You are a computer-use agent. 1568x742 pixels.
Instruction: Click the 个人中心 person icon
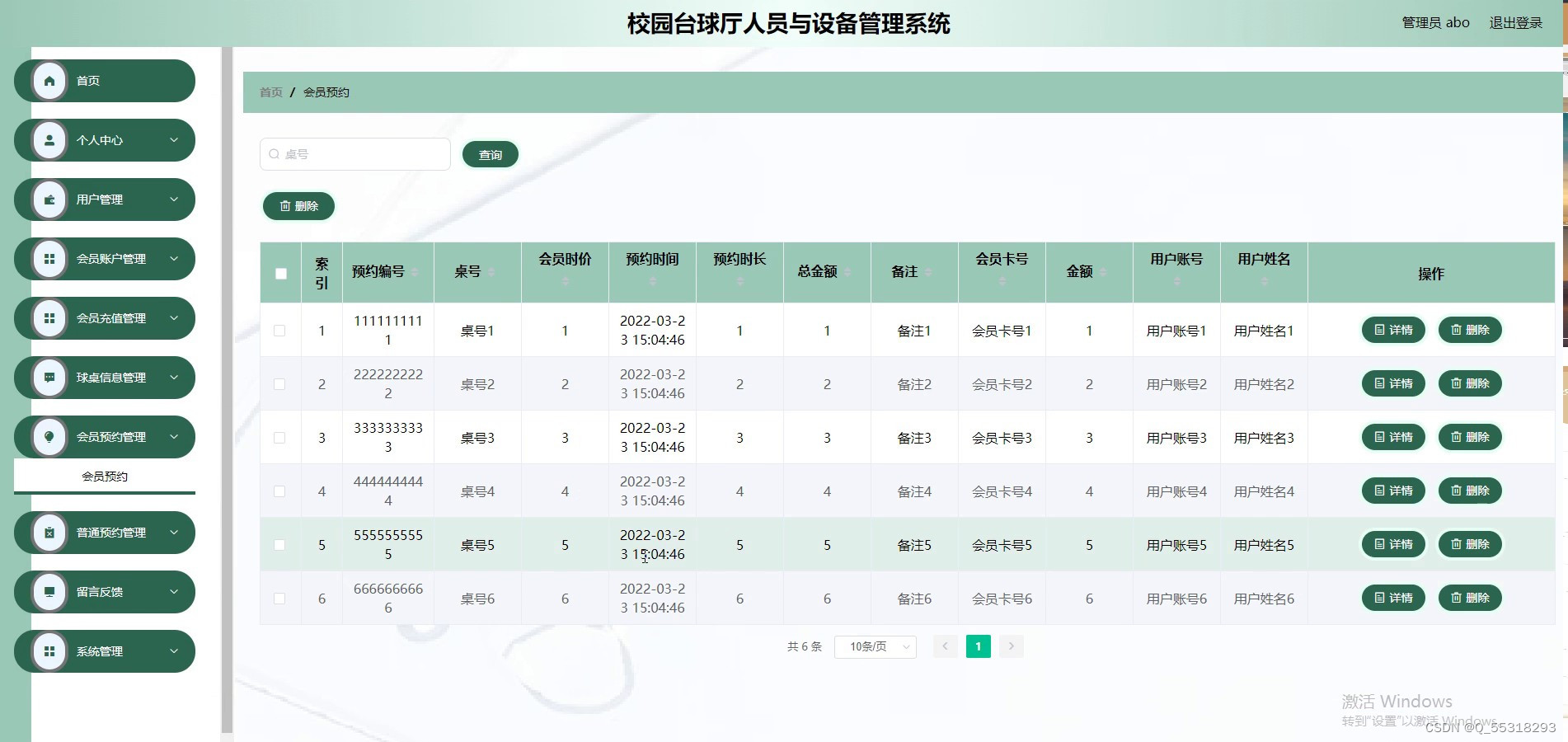pos(48,140)
